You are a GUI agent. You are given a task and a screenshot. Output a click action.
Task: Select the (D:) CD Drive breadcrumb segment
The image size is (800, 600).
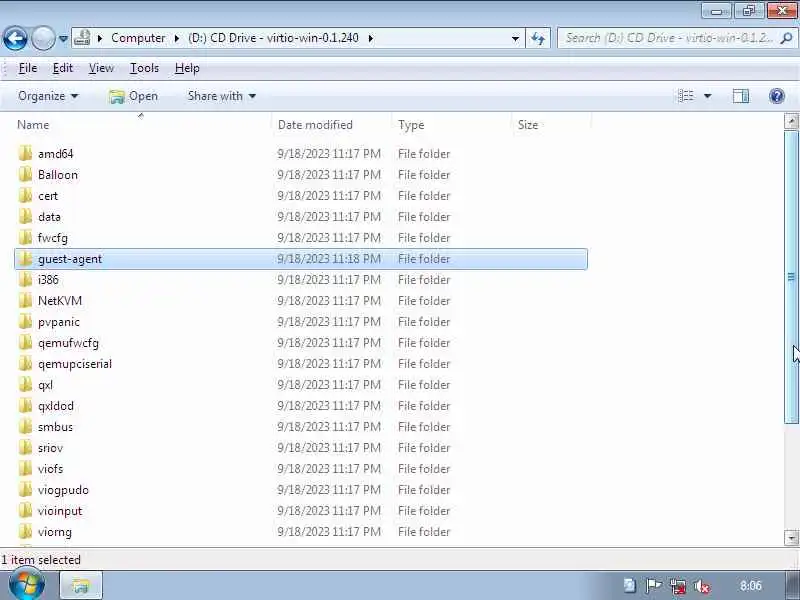tap(273, 38)
